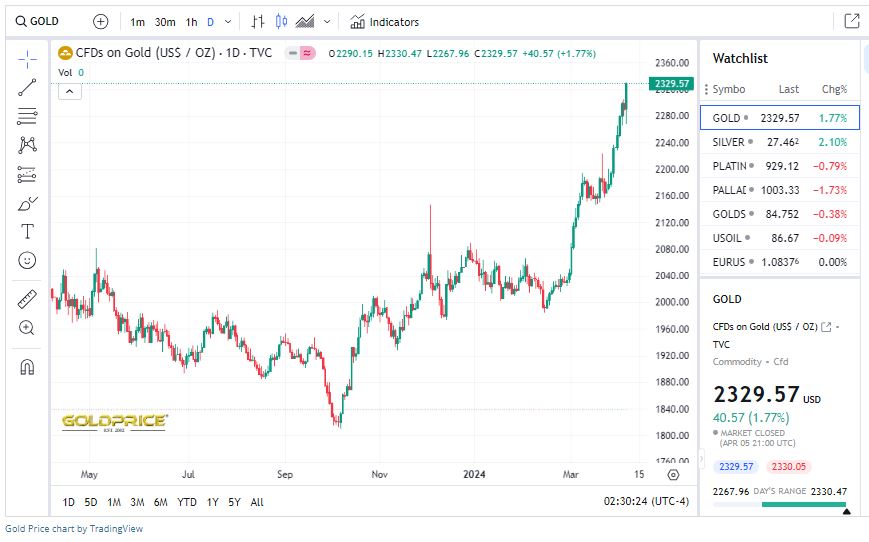Expand the chart style dropdown arrow
The width and height of the screenshot is (869, 542).
pyautogui.click(x=327, y=22)
